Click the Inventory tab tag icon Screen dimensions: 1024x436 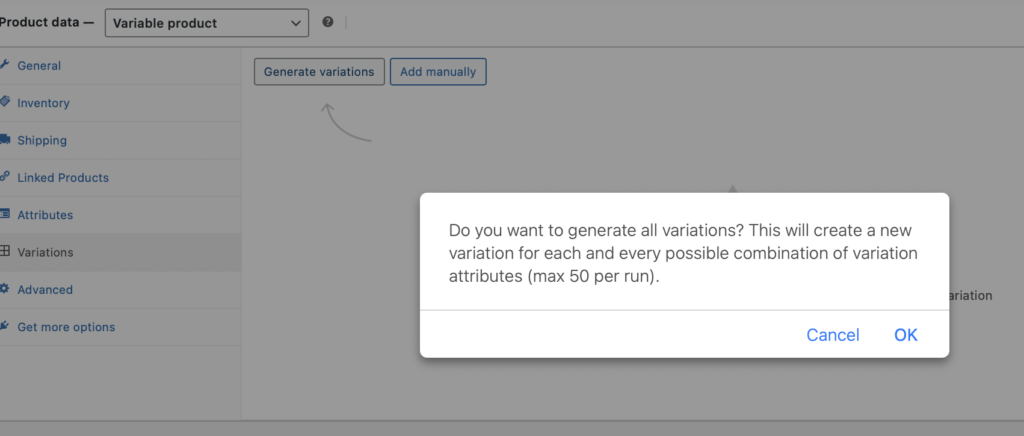pyautogui.click(x=5, y=102)
